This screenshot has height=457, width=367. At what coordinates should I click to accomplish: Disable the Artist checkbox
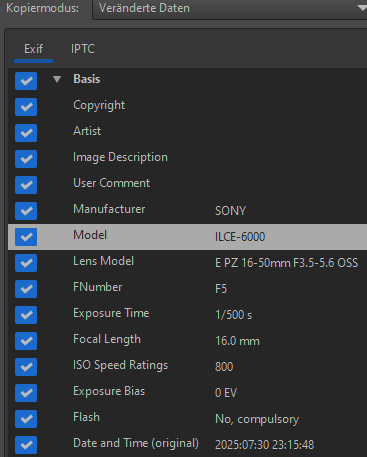pos(26,133)
